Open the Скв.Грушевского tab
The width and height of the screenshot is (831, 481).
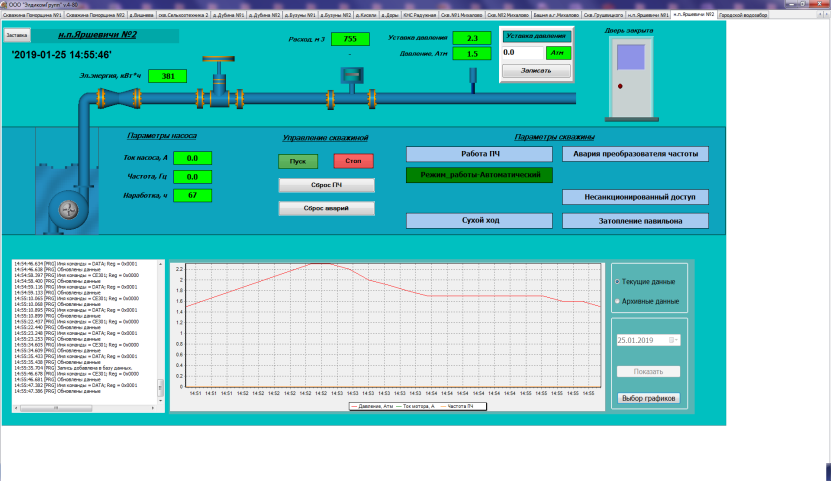pyautogui.click(x=604, y=16)
